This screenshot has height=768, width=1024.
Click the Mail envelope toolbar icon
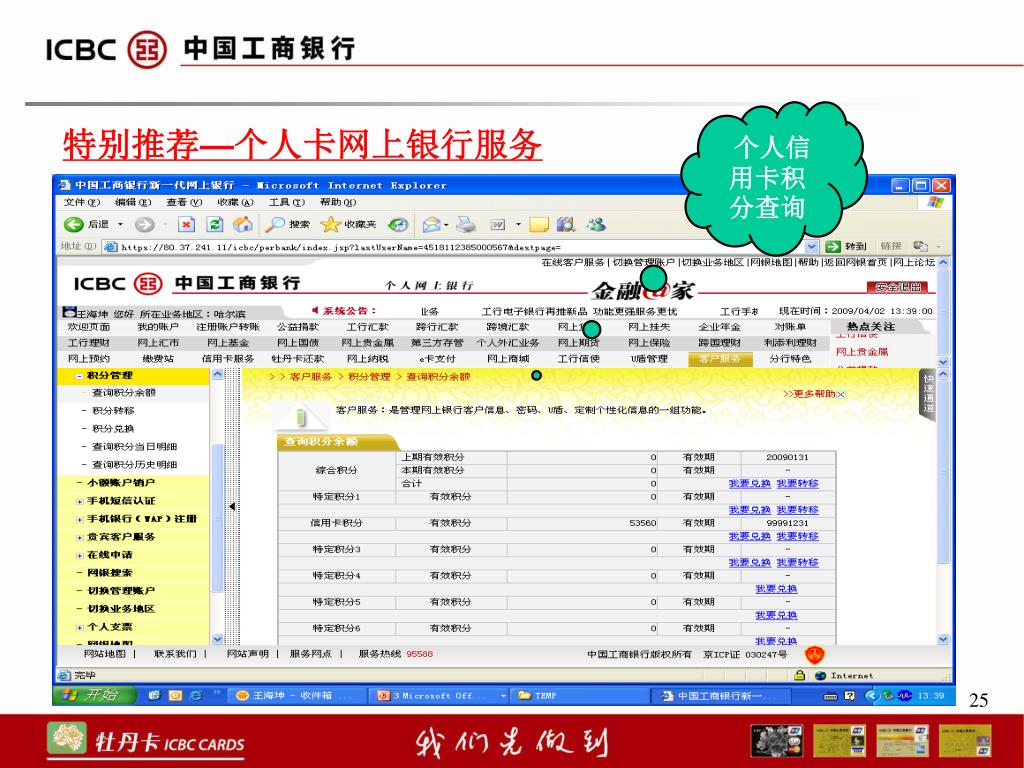click(431, 225)
